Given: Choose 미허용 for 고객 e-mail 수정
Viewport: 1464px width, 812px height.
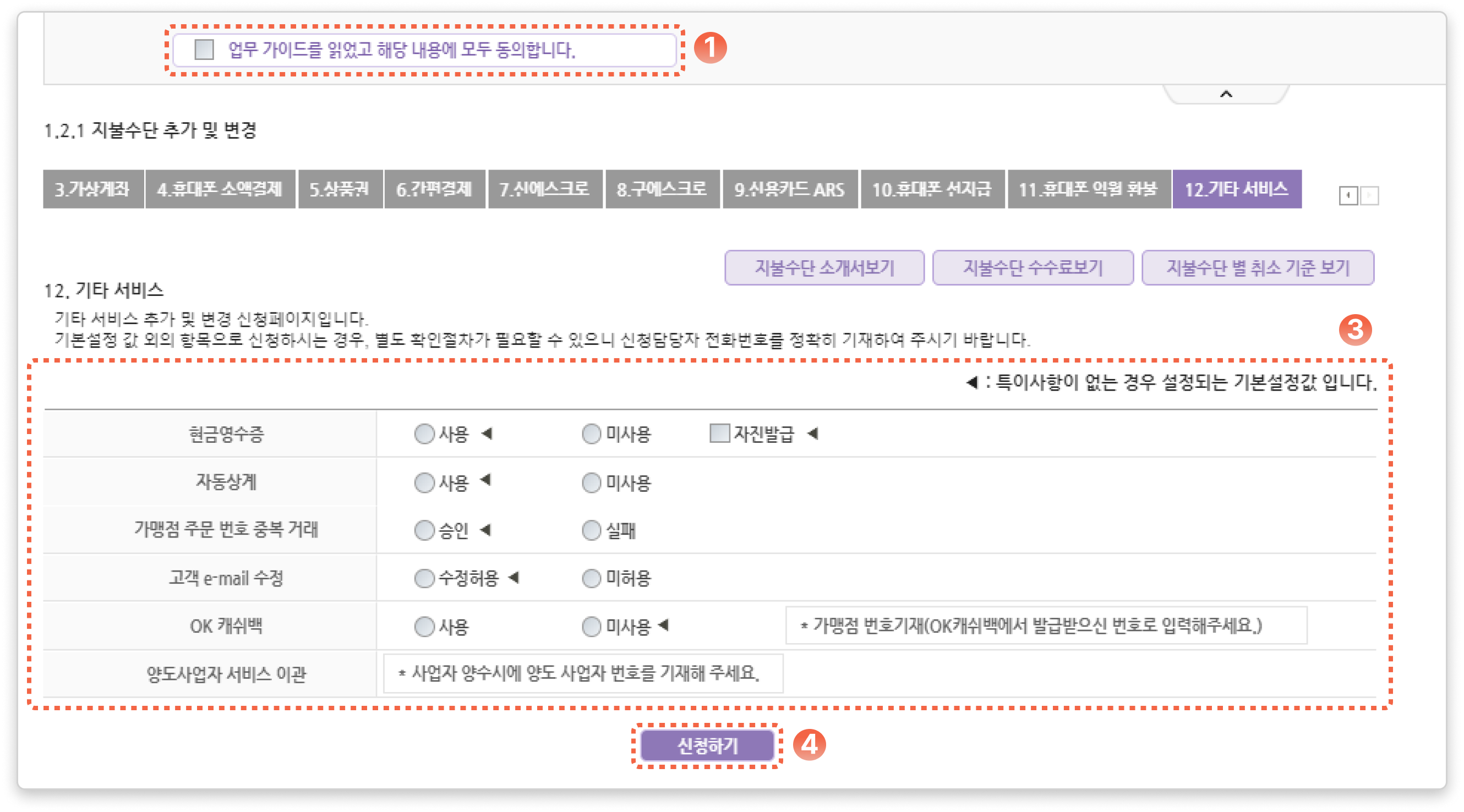Looking at the screenshot, I should click(591, 578).
